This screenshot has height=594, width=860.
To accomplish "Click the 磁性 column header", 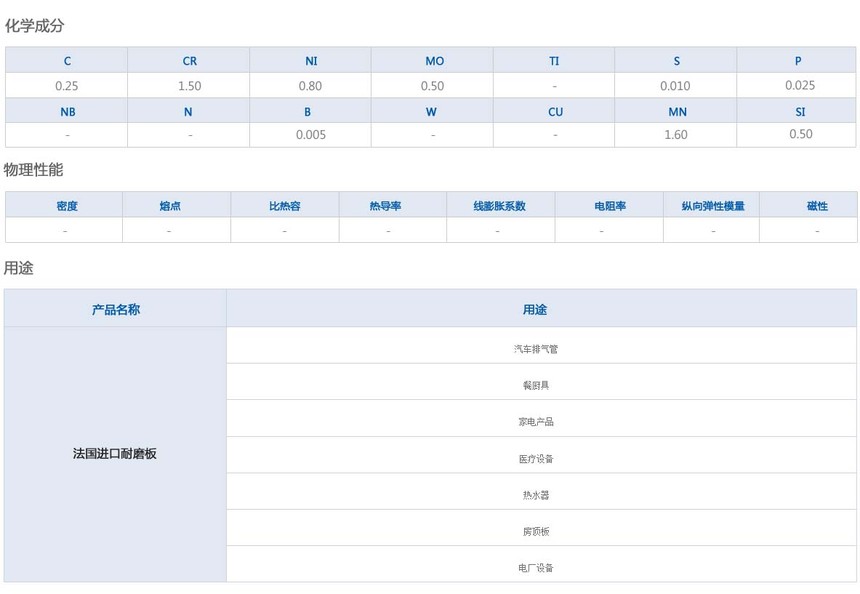I will tap(817, 206).
